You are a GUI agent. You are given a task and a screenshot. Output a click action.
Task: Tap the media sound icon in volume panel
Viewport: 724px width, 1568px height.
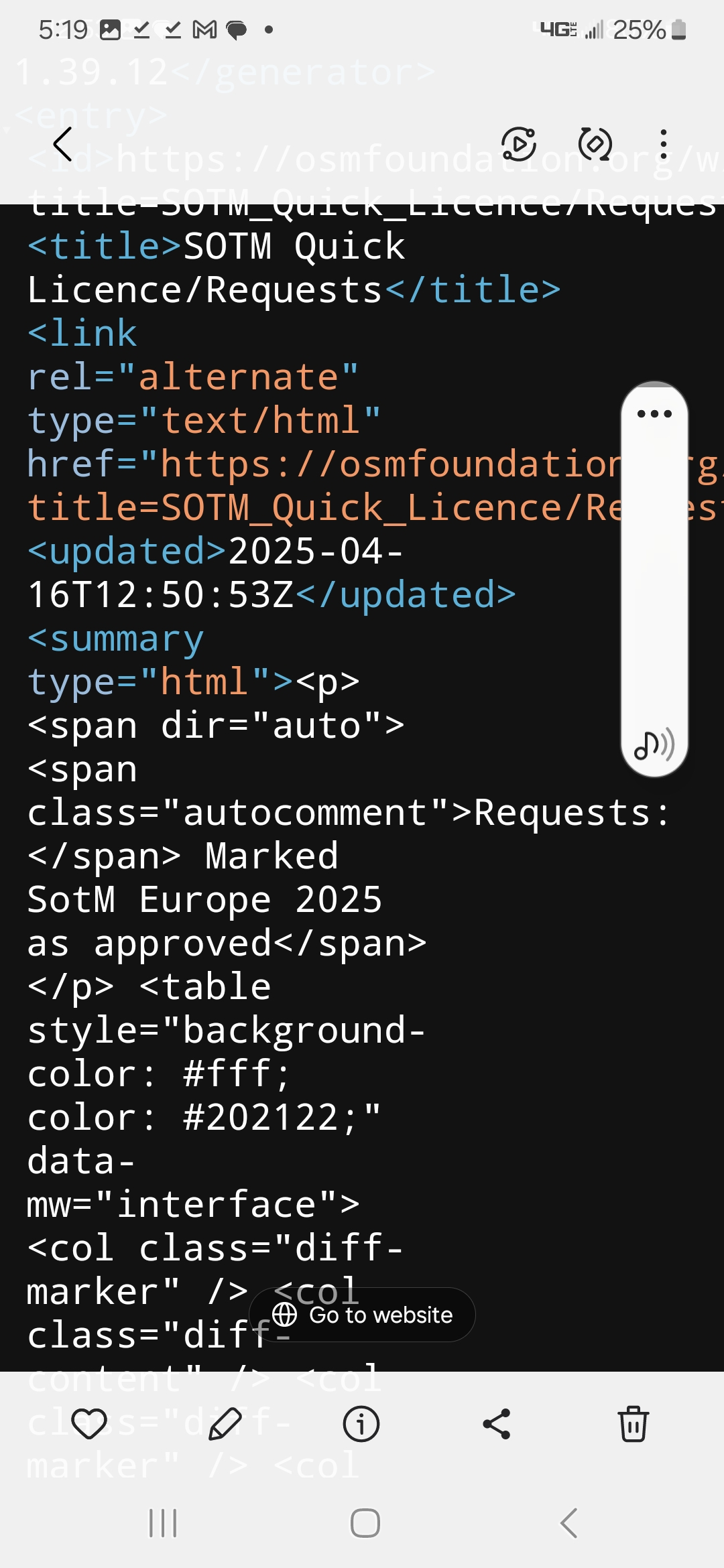[654, 744]
